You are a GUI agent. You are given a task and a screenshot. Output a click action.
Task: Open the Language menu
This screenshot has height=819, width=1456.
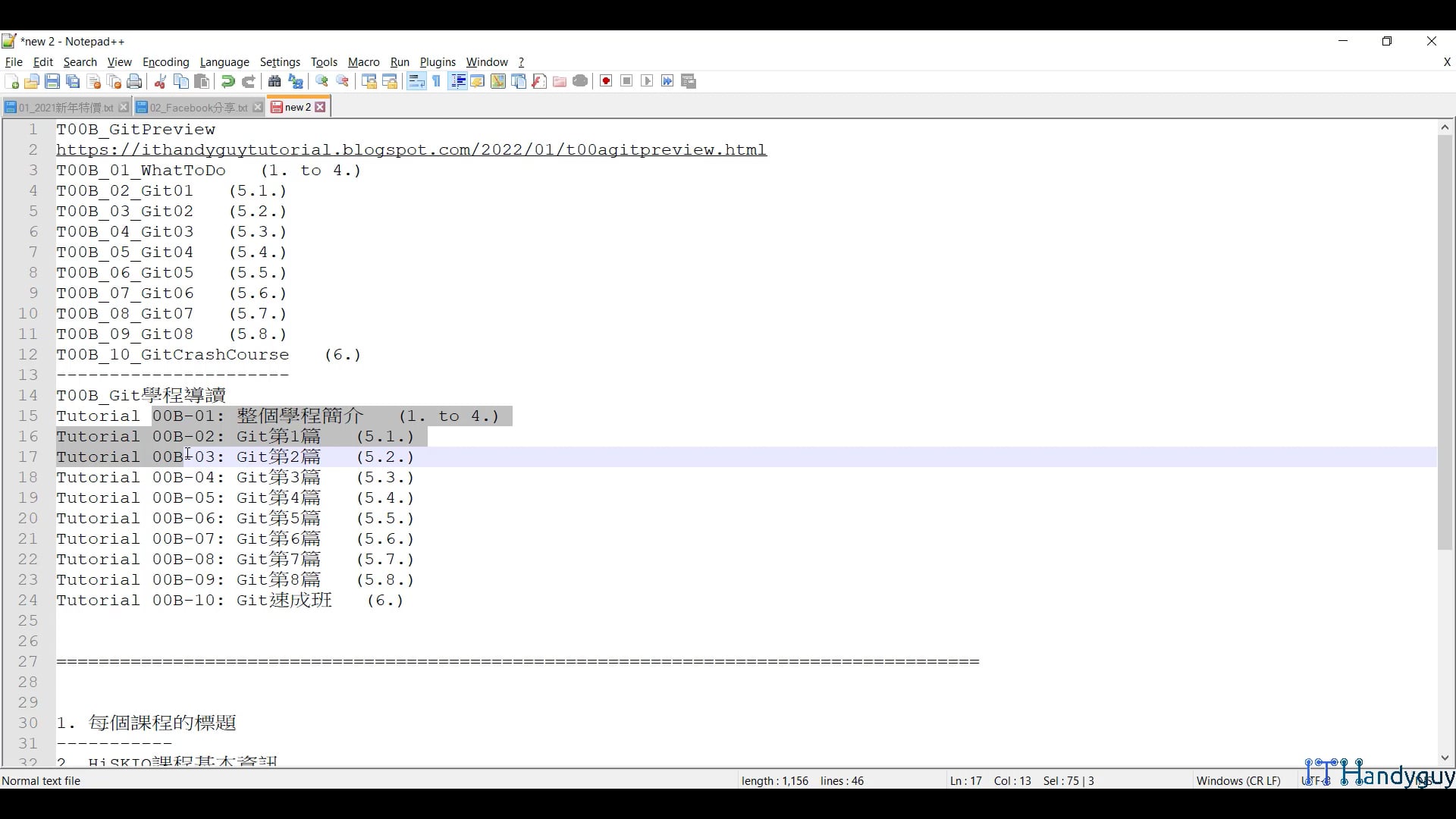point(224,62)
